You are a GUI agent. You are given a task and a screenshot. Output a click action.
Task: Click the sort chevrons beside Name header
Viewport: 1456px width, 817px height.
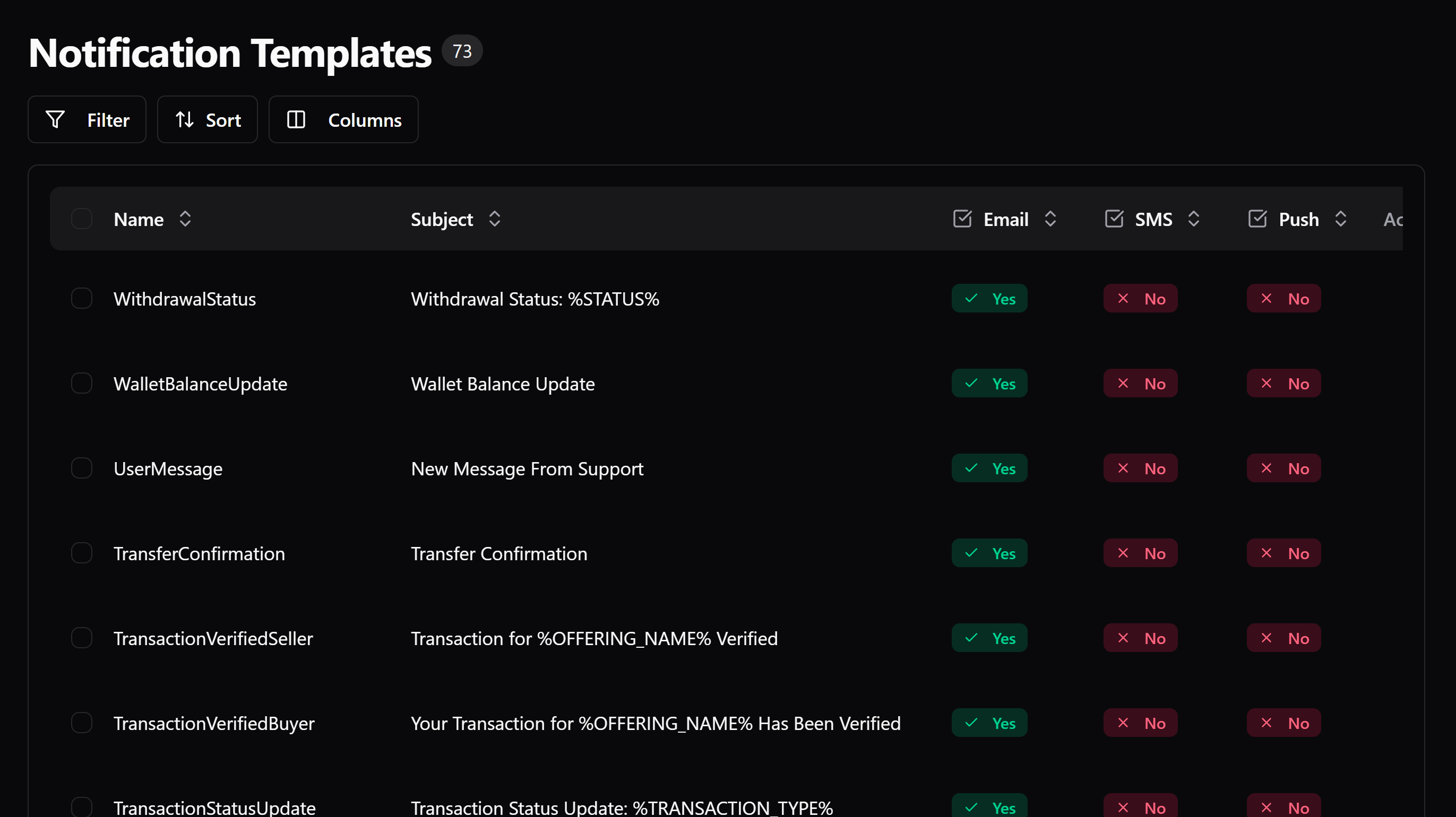tap(185, 219)
